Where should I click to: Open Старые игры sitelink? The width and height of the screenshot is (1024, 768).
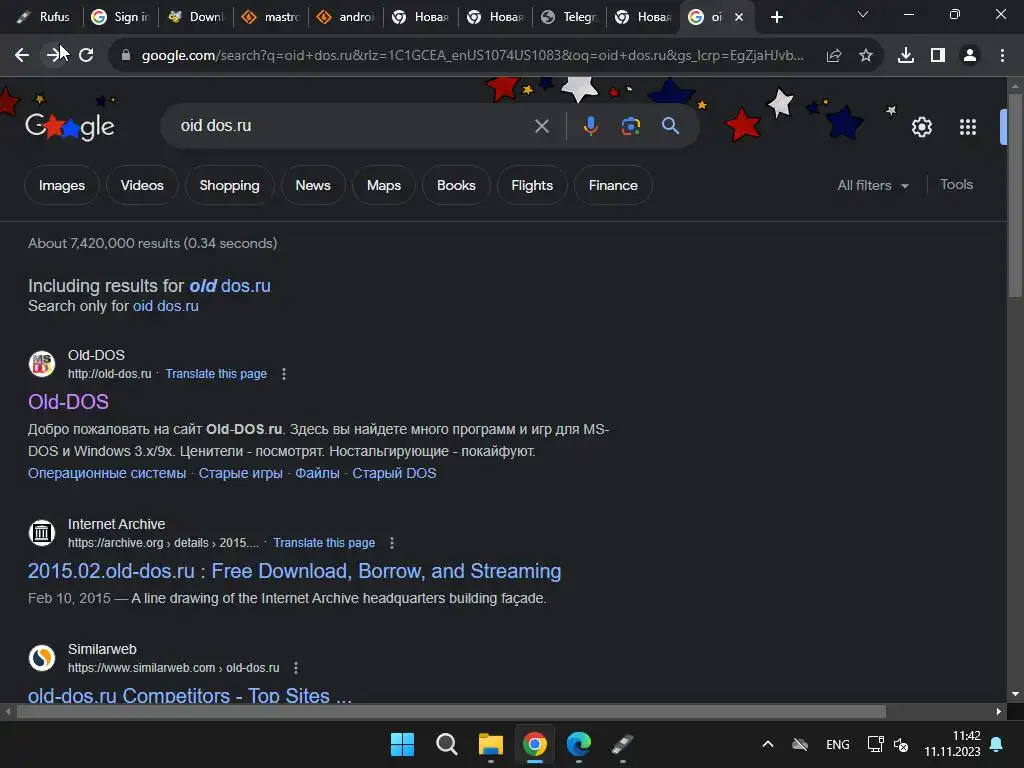pyautogui.click(x=240, y=473)
